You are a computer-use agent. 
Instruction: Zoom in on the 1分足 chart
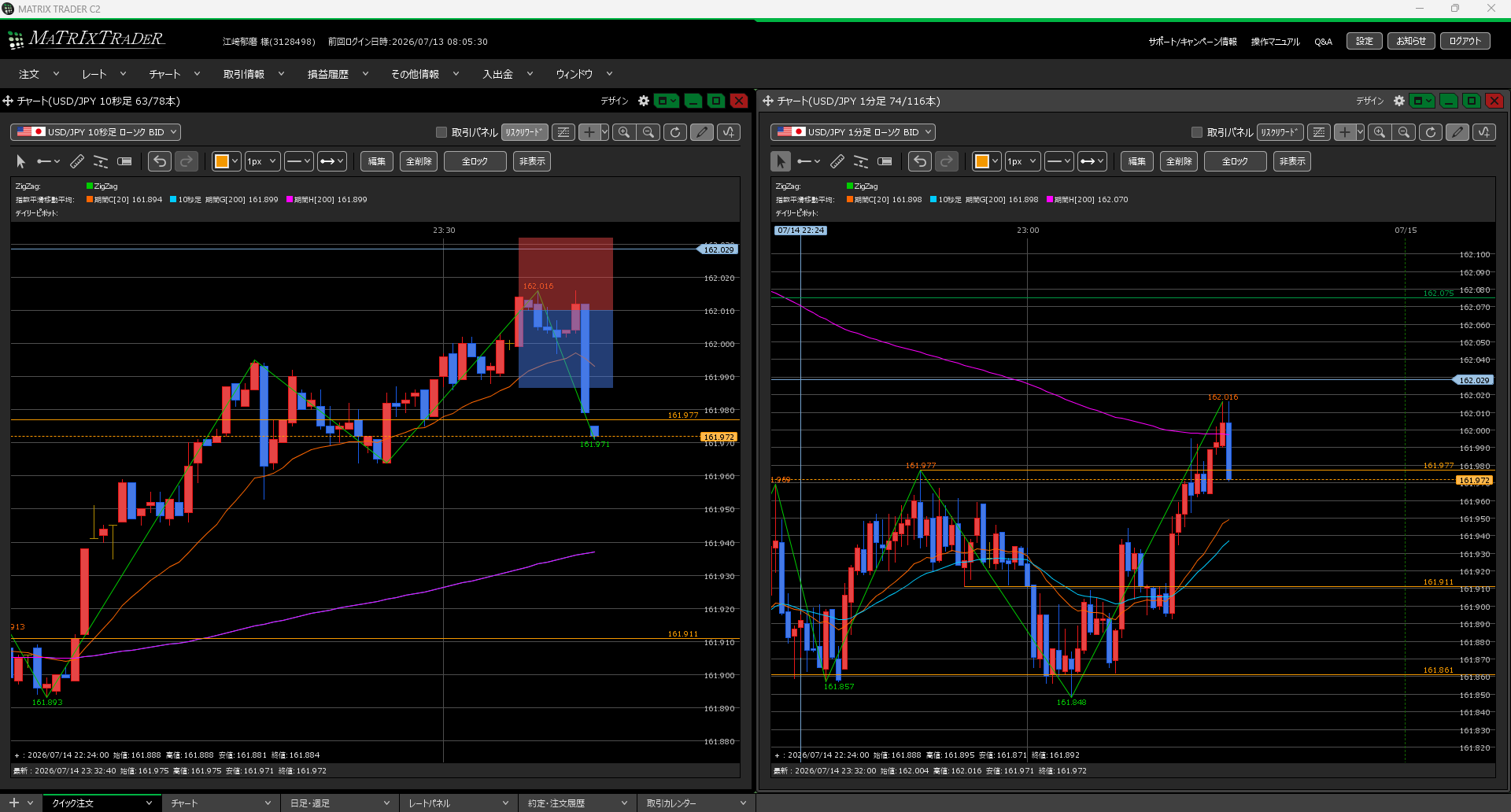click(1380, 132)
